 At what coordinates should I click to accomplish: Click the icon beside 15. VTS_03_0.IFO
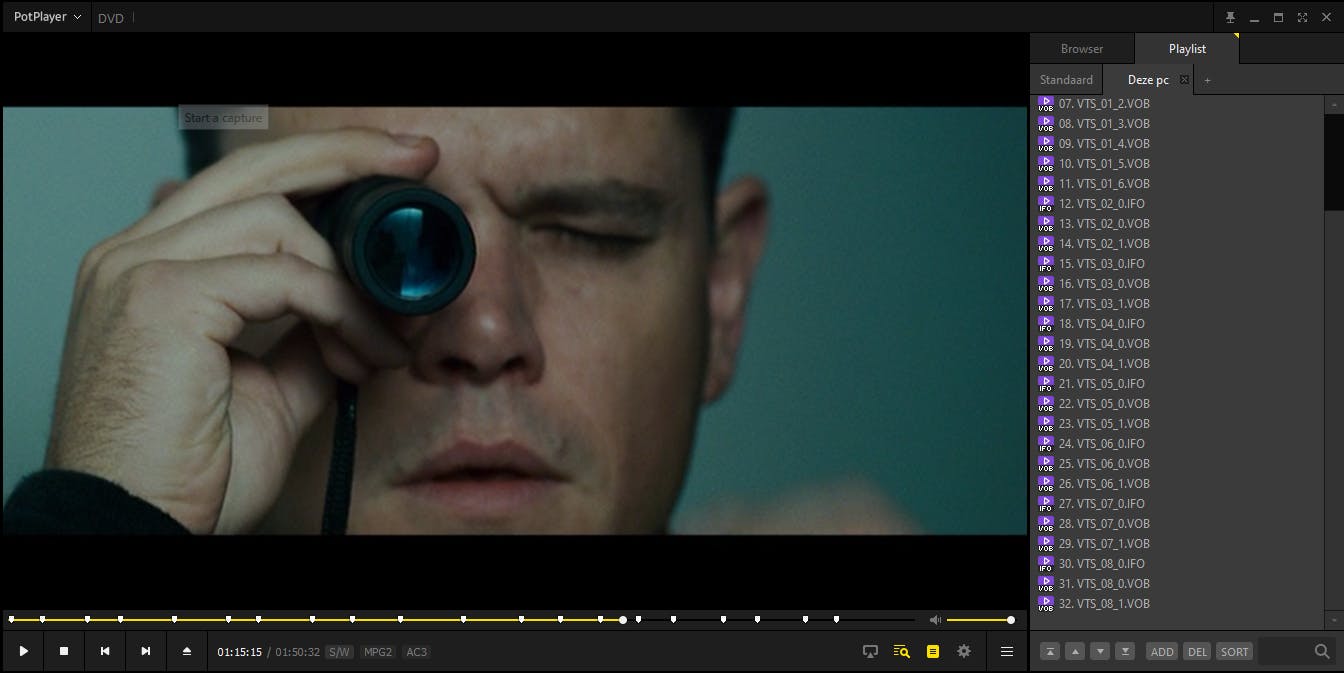(x=1046, y=263)
